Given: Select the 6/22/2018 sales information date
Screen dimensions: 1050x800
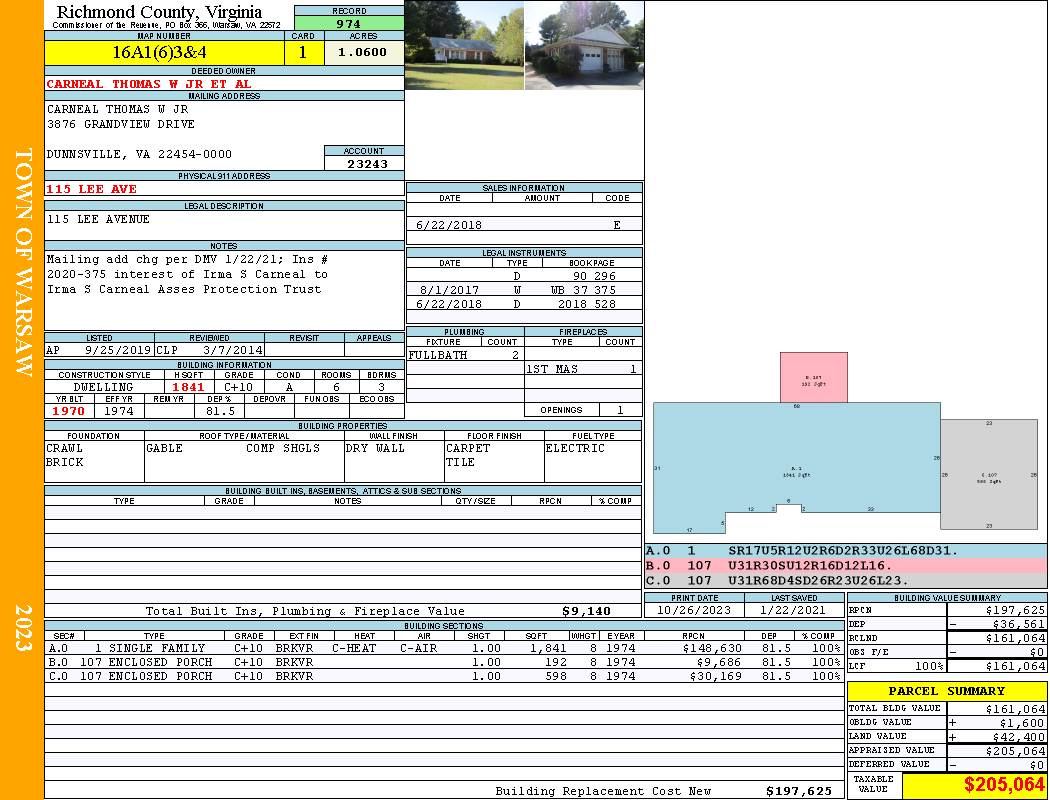Looking at the screenshot, I should (449, 226).
